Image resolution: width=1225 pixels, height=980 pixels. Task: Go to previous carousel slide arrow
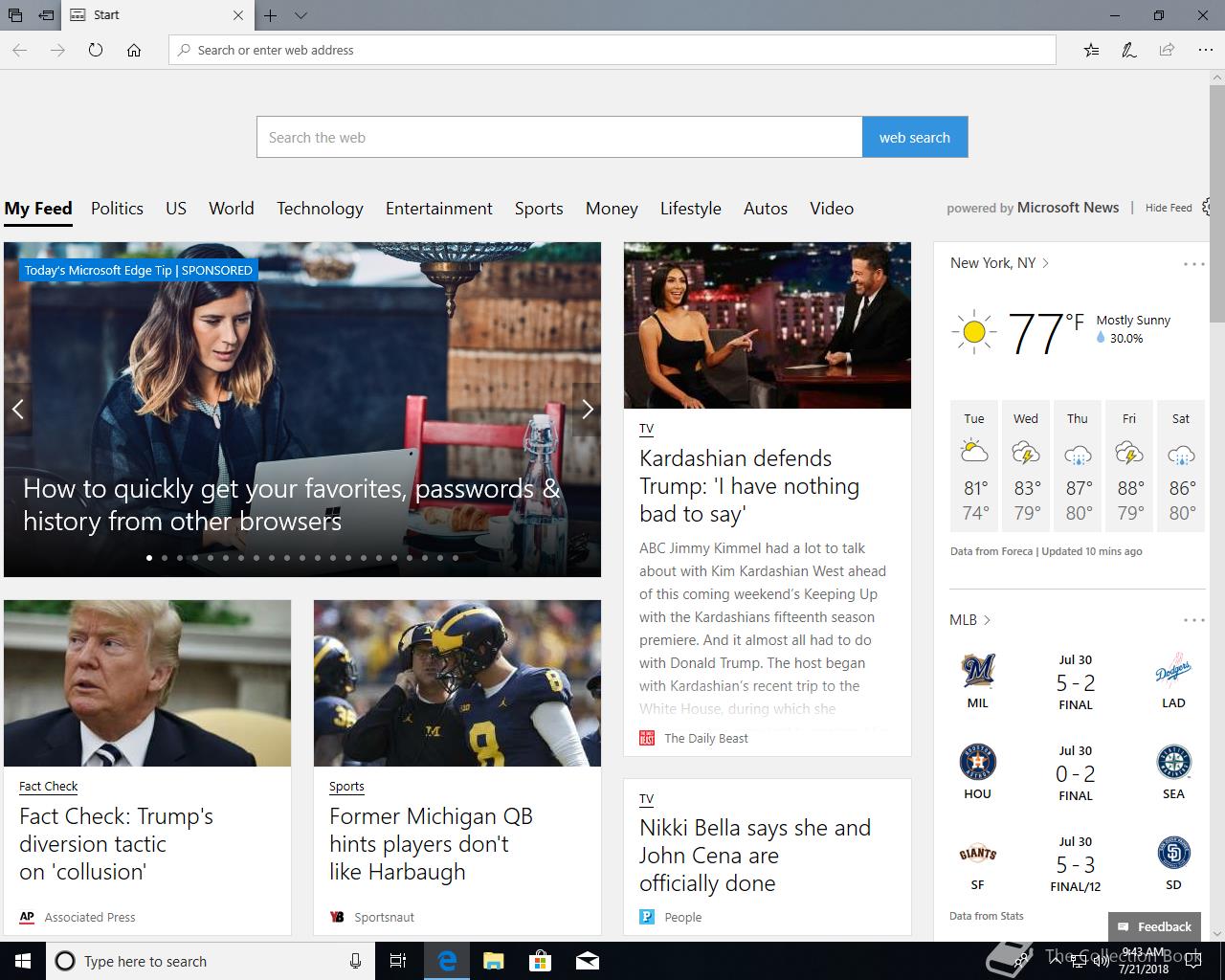(17, 410)
